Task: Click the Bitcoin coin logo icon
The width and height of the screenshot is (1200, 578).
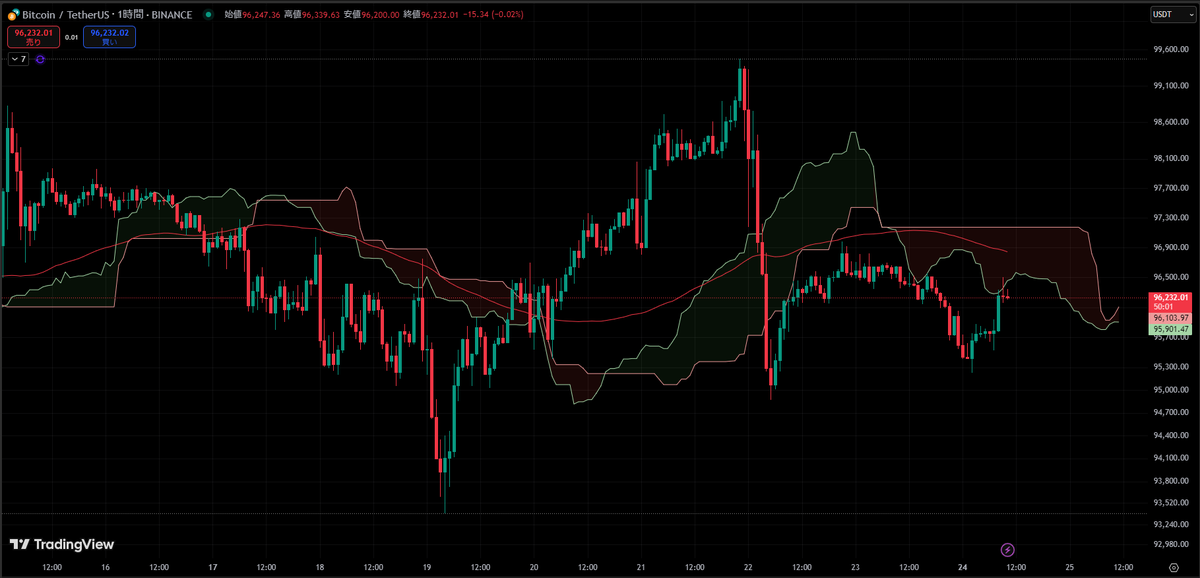Action: (13, 15)
